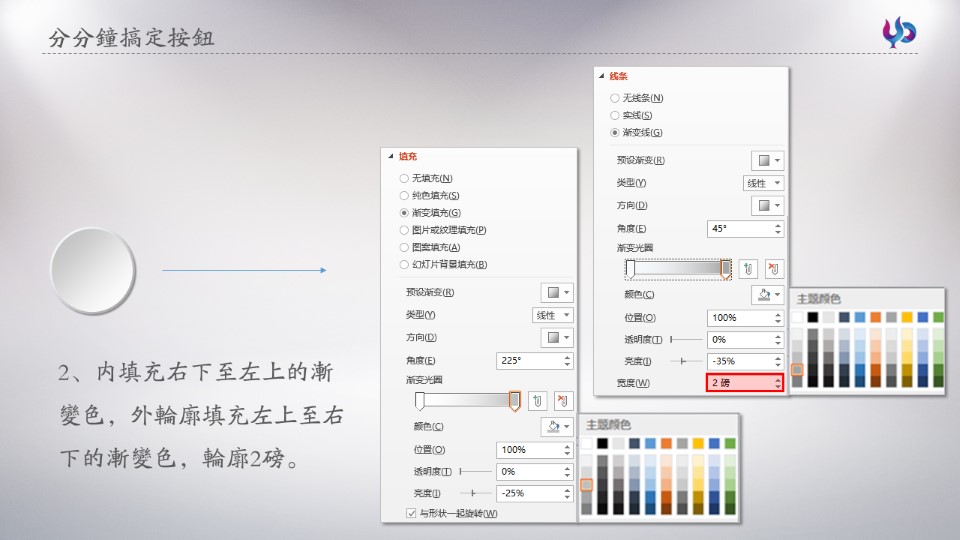
Task: Click the 角度 225° field
Action: [x=528, y=361]
